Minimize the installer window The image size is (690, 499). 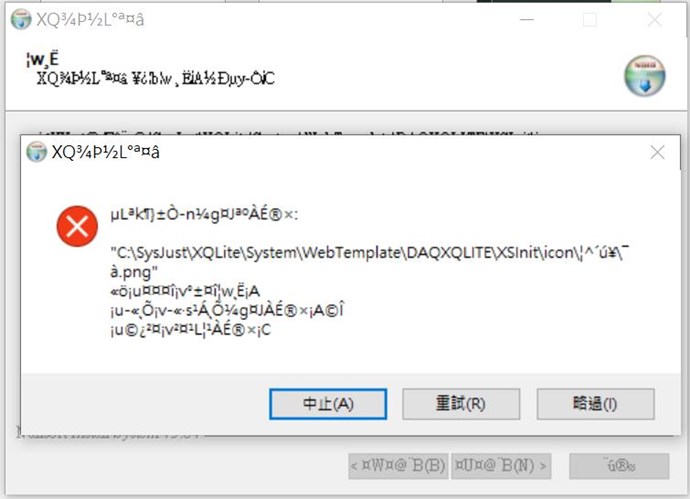click(527, 20)
